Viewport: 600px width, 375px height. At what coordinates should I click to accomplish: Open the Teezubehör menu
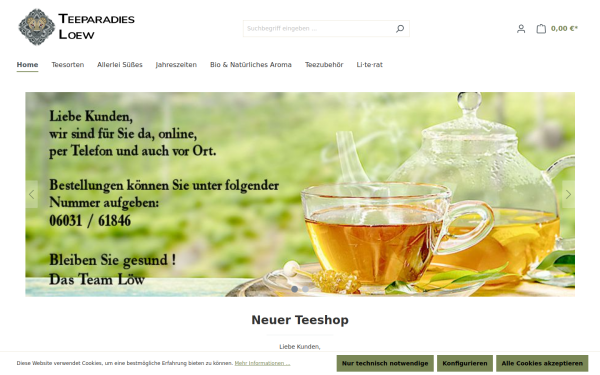tap(324, 65)
